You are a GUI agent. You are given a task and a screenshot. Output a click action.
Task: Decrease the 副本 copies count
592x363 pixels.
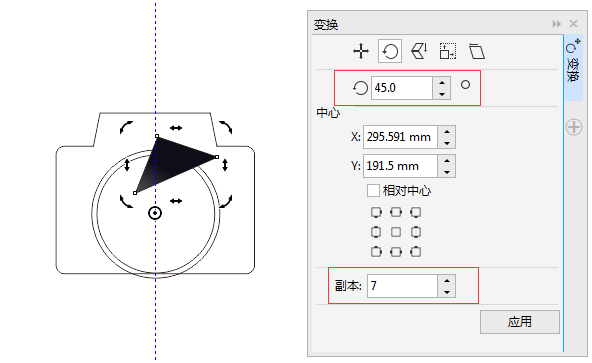447,292
